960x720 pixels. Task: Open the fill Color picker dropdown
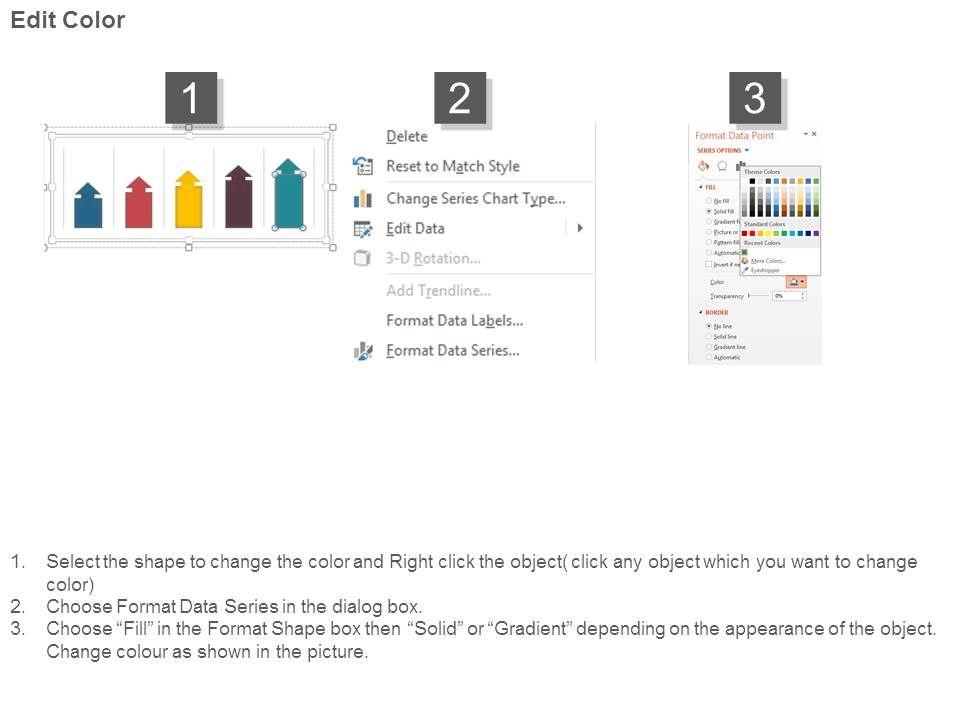797,282
